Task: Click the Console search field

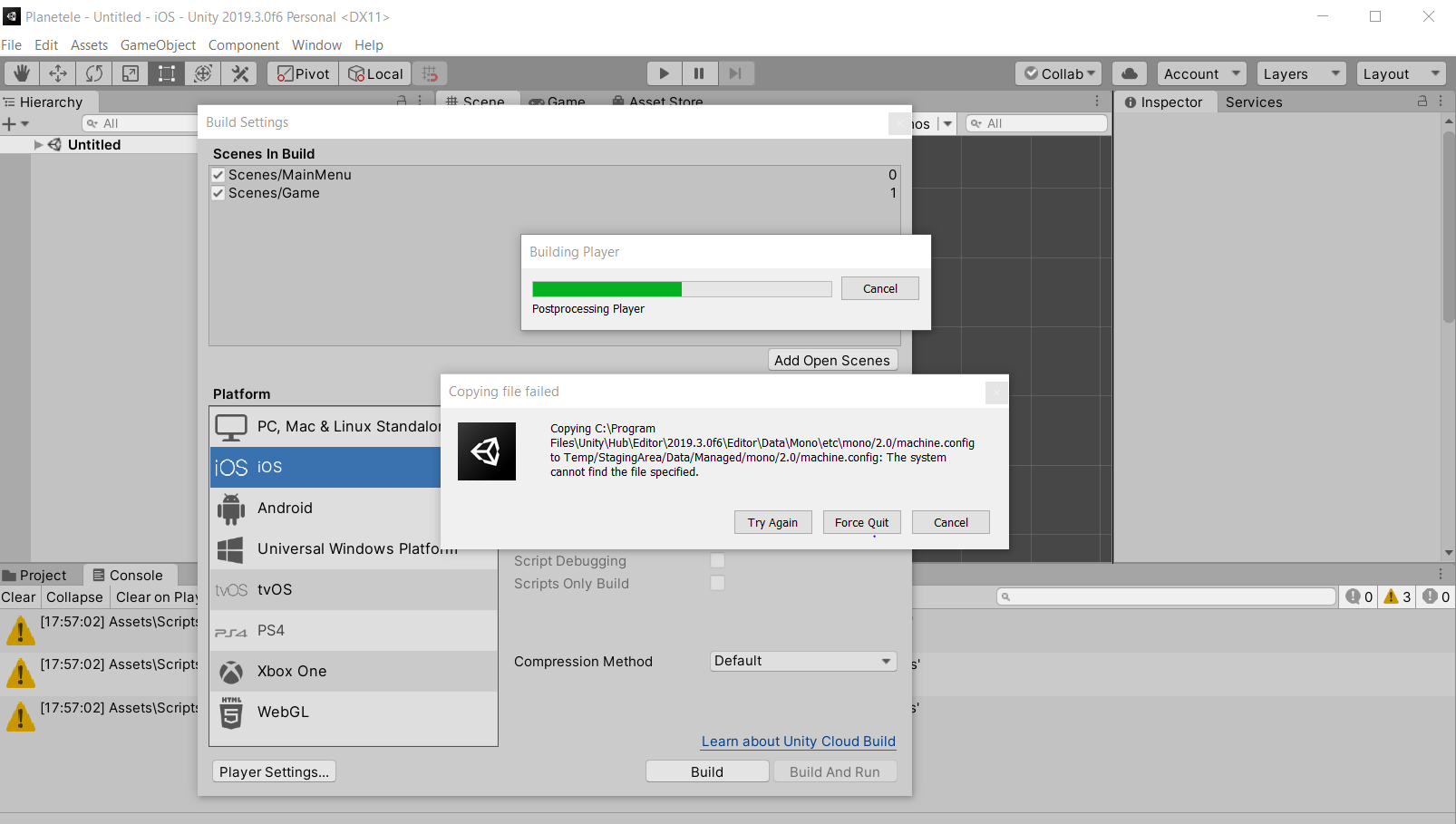Action: coord(1166,596)
